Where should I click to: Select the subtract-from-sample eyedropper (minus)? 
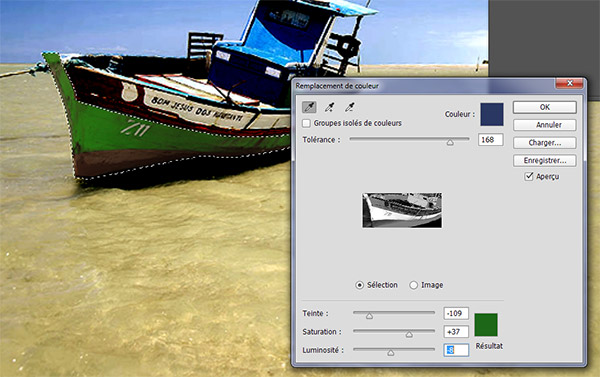coord(349,107)
